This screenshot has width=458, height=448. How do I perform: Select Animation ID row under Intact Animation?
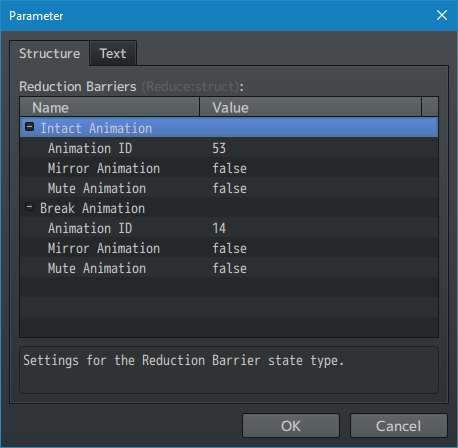pyautogui.click(x=229, y=147)
